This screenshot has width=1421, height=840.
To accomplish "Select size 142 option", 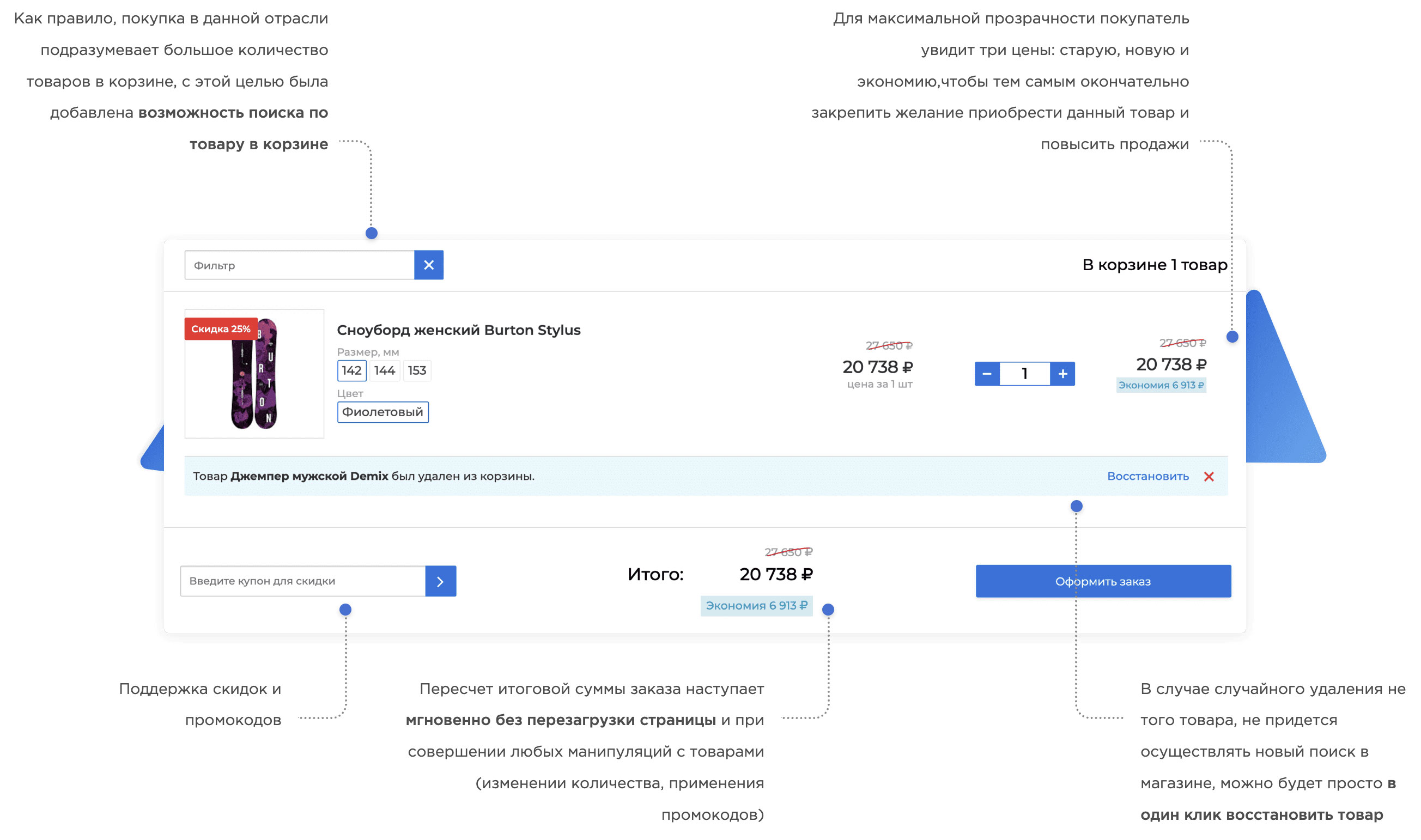I will pyautogui.click(x=351, y=371).
